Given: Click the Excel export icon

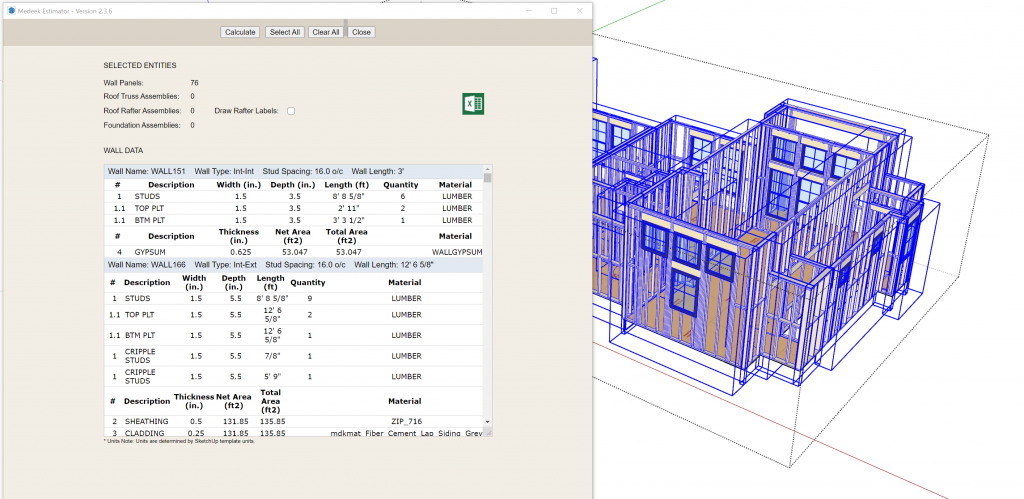Looking at the screenshot, I should (473, 104).
